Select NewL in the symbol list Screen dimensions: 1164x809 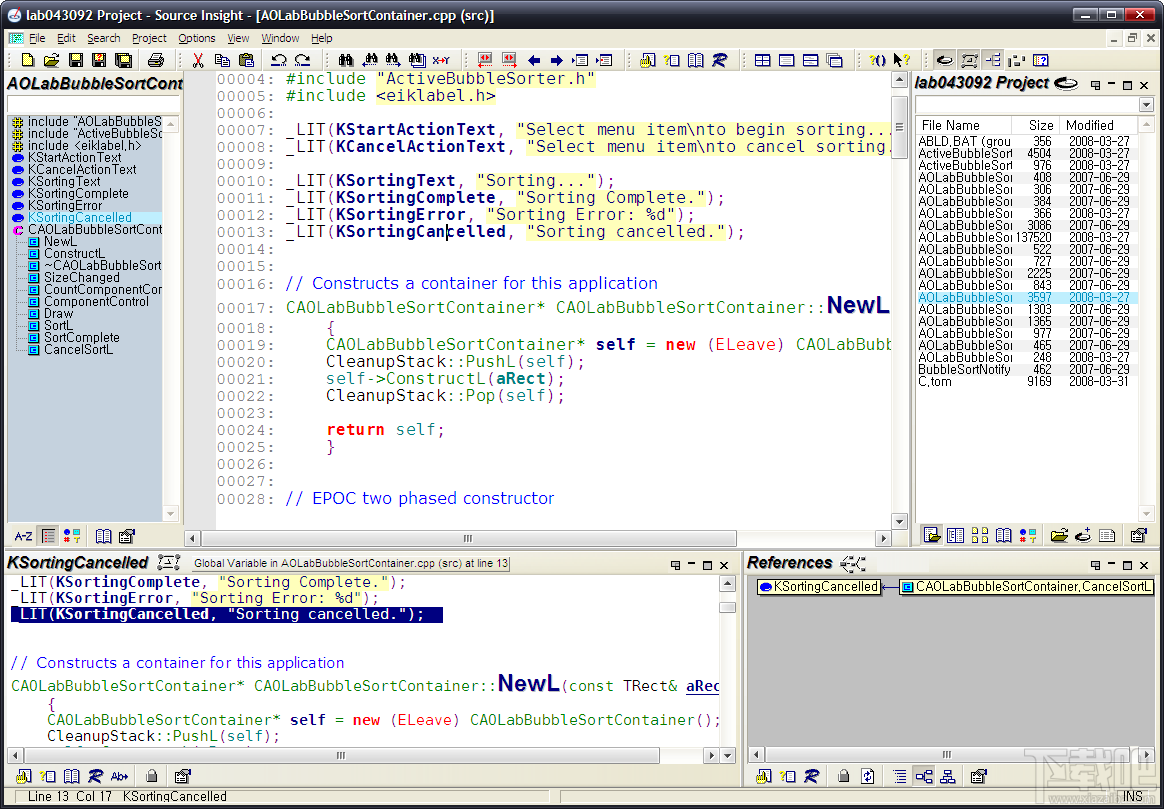59,241
